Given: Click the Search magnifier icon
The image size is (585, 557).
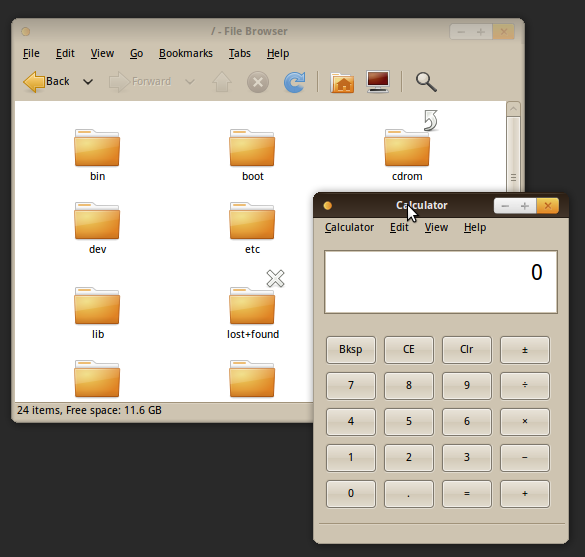Looking at the screenshot, I should click(426, 82).
